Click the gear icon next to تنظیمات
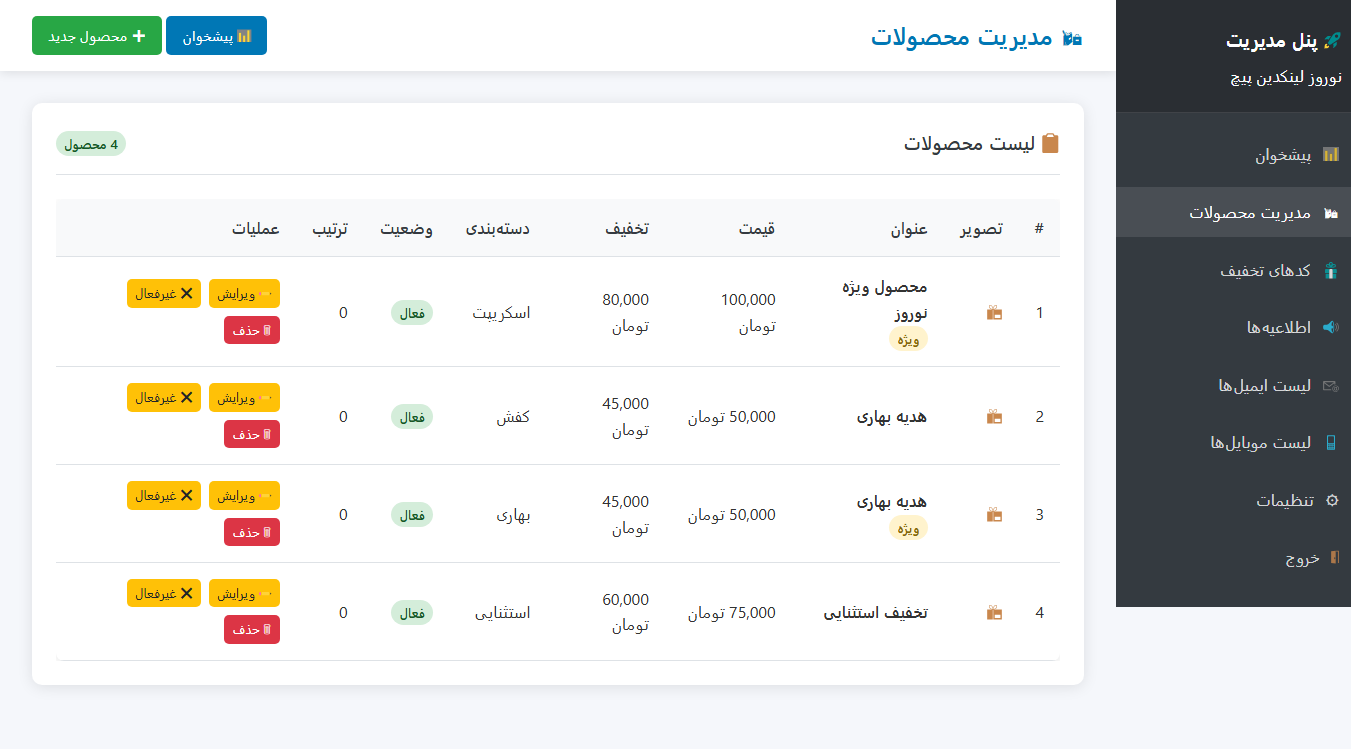 click(x=1333, y=501)
